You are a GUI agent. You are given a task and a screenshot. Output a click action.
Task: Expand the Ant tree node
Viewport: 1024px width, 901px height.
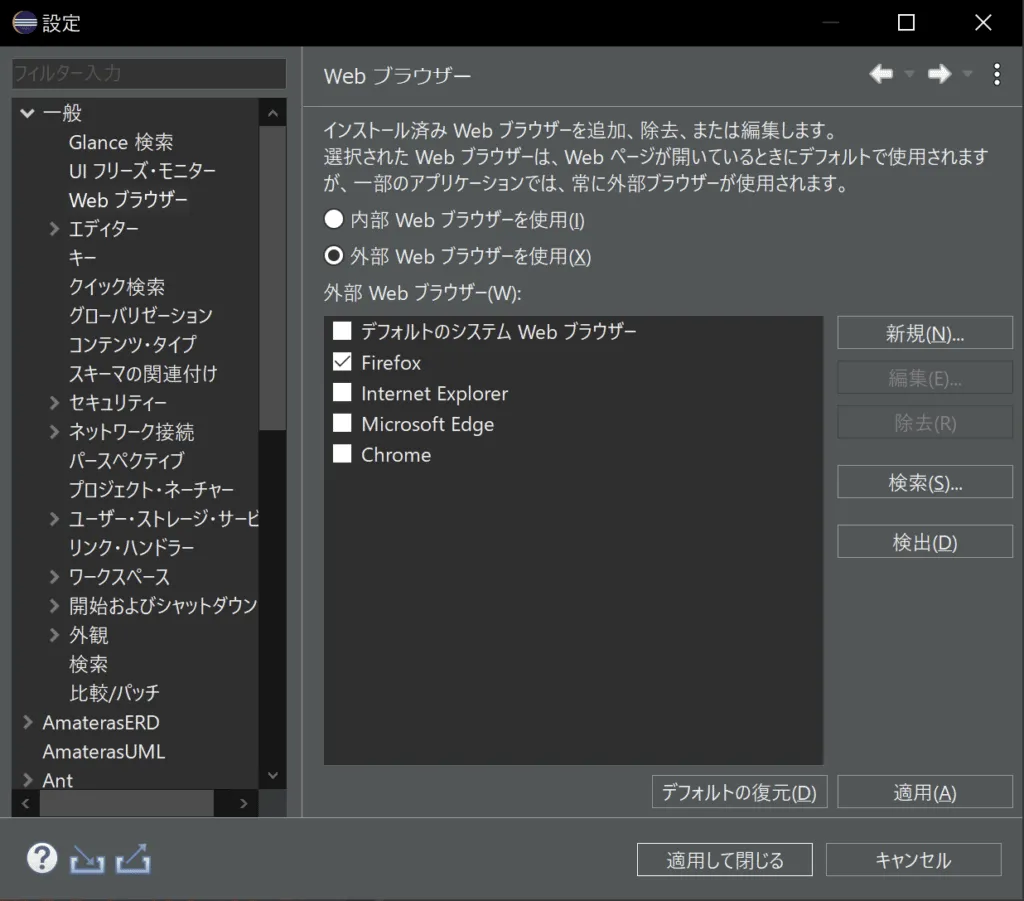click(27, 780)
